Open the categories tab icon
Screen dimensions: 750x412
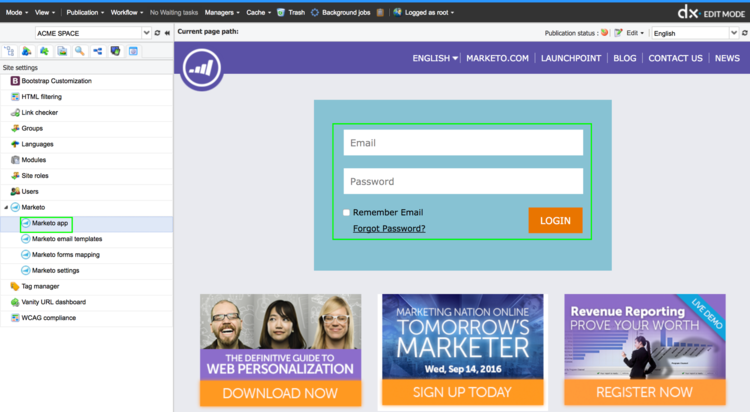[98, 51]
